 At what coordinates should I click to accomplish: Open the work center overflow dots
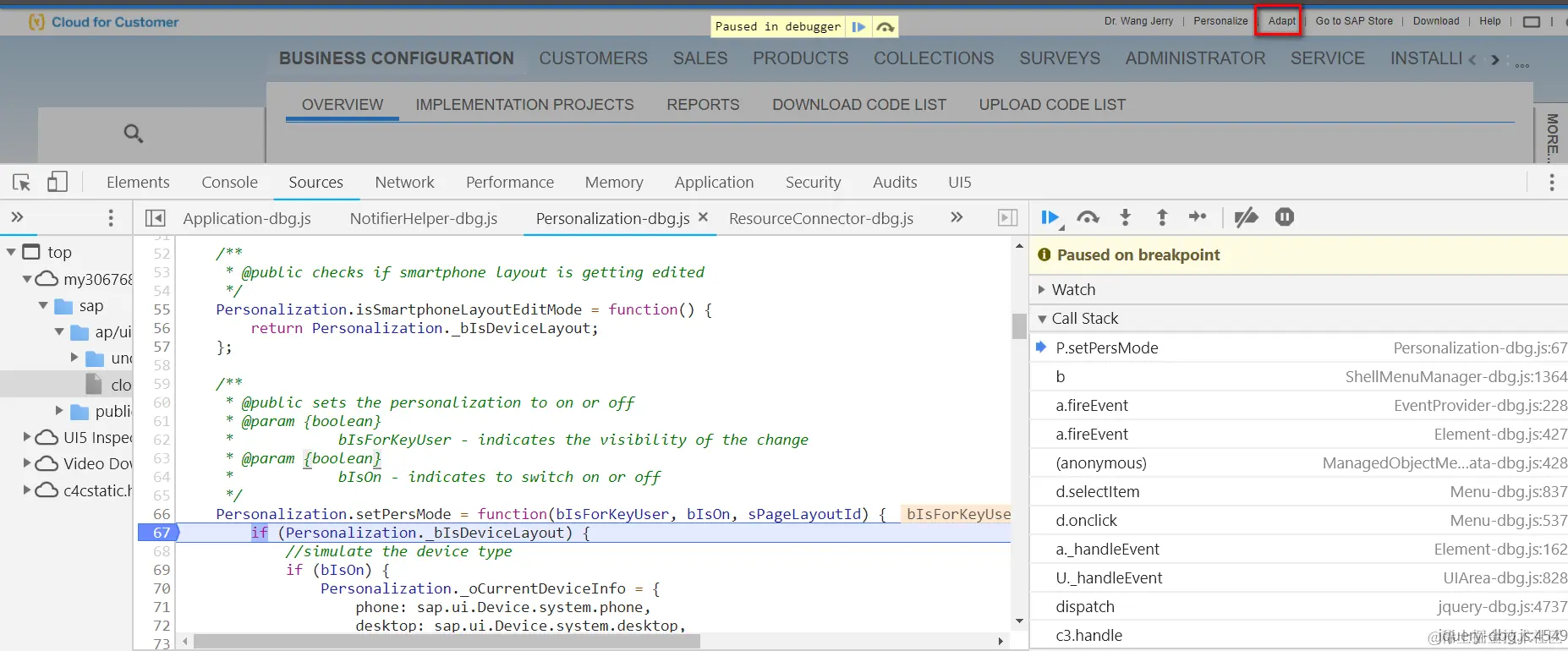pyautogui.click(x=1522, y=65)
